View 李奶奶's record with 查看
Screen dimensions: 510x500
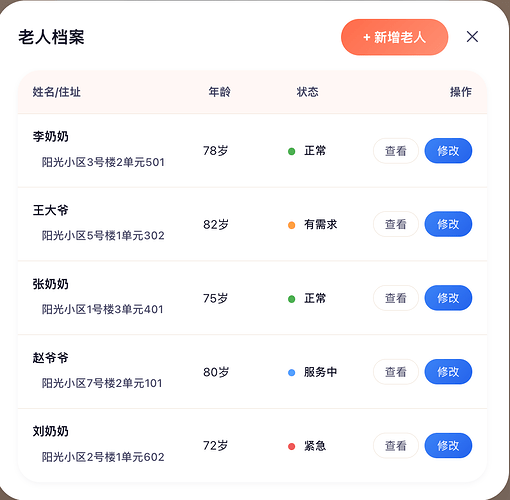(x=396, y=151)
